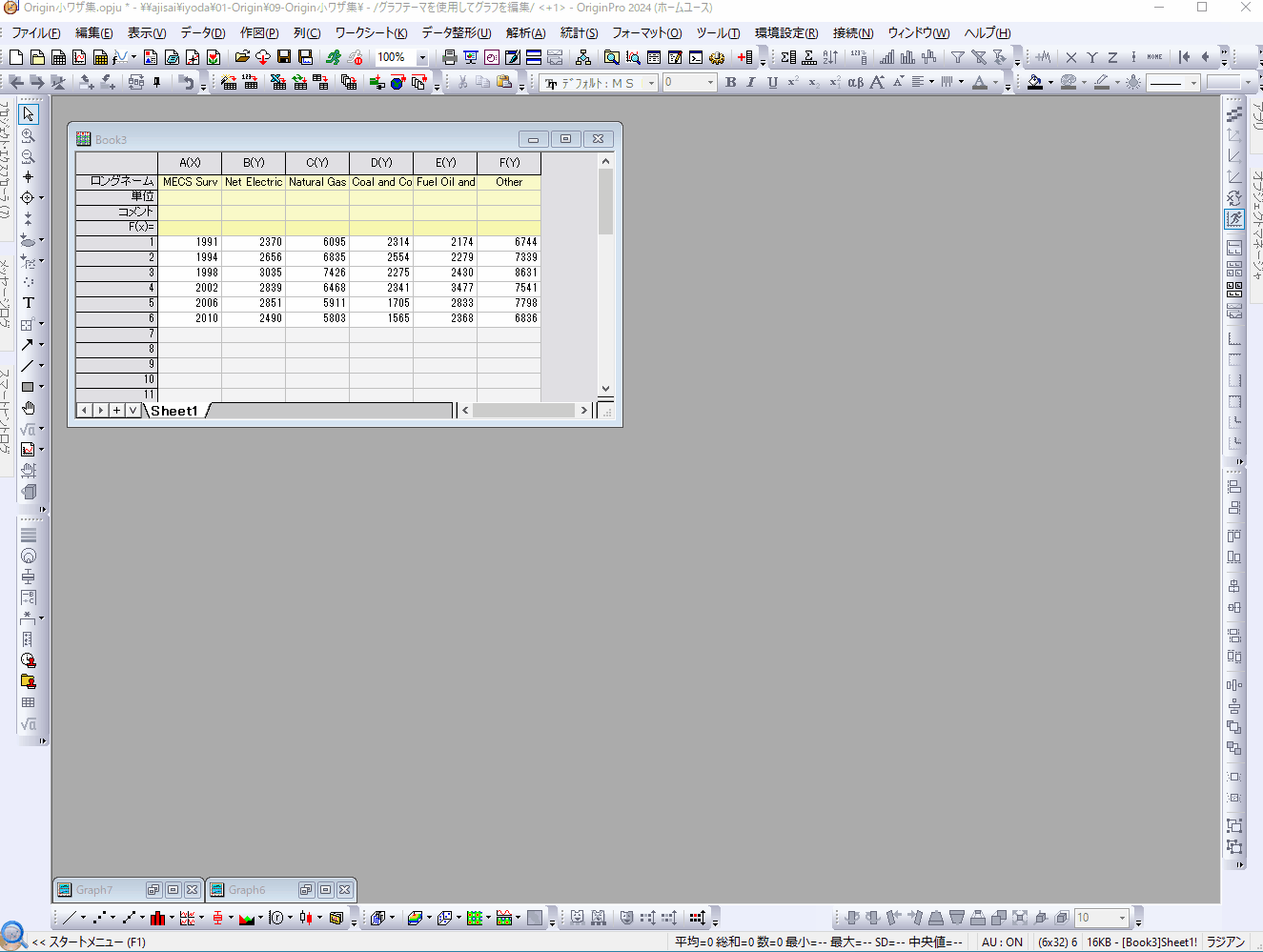Click the fill color paint bucket
1263x952 pixels.
1035,83
